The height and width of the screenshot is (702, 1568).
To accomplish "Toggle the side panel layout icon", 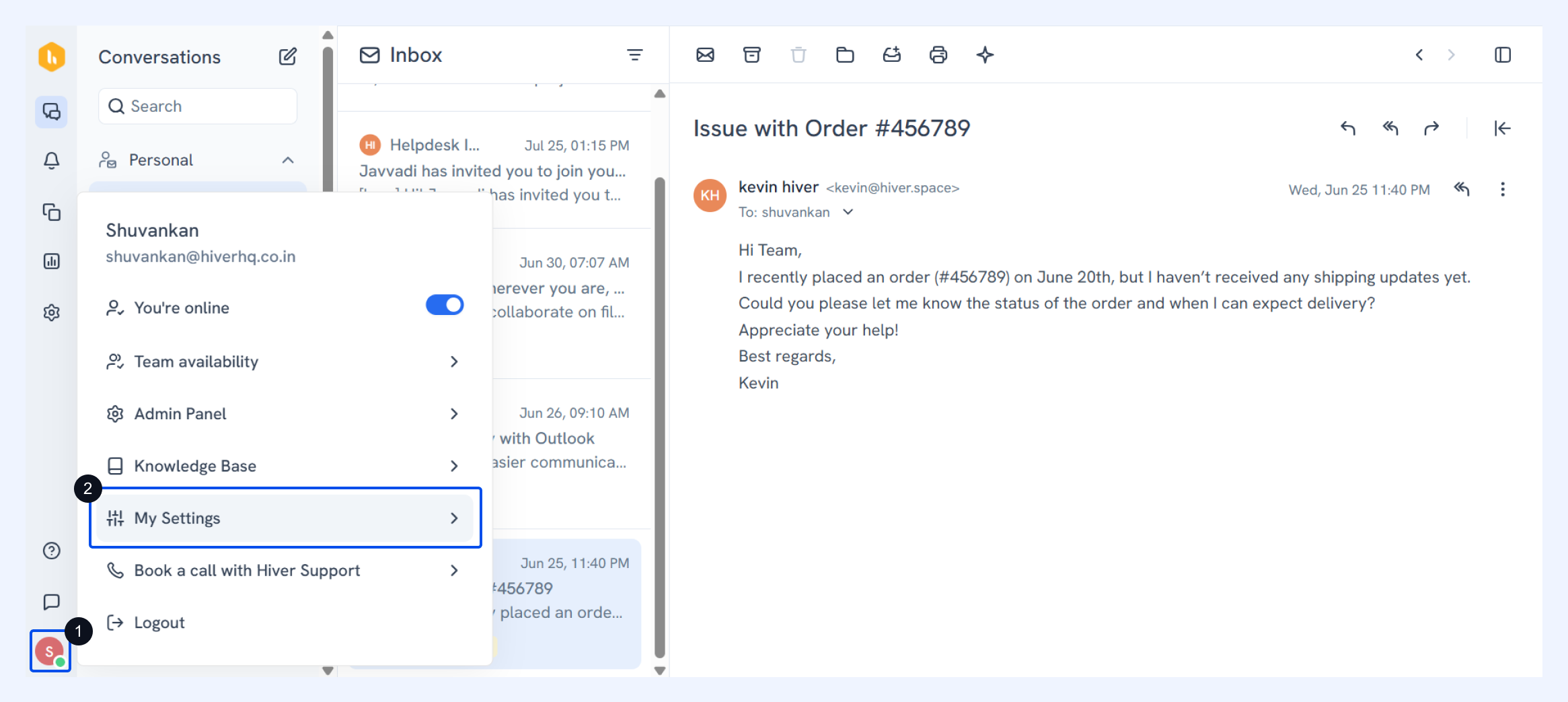I will (x=1503, y=55).
